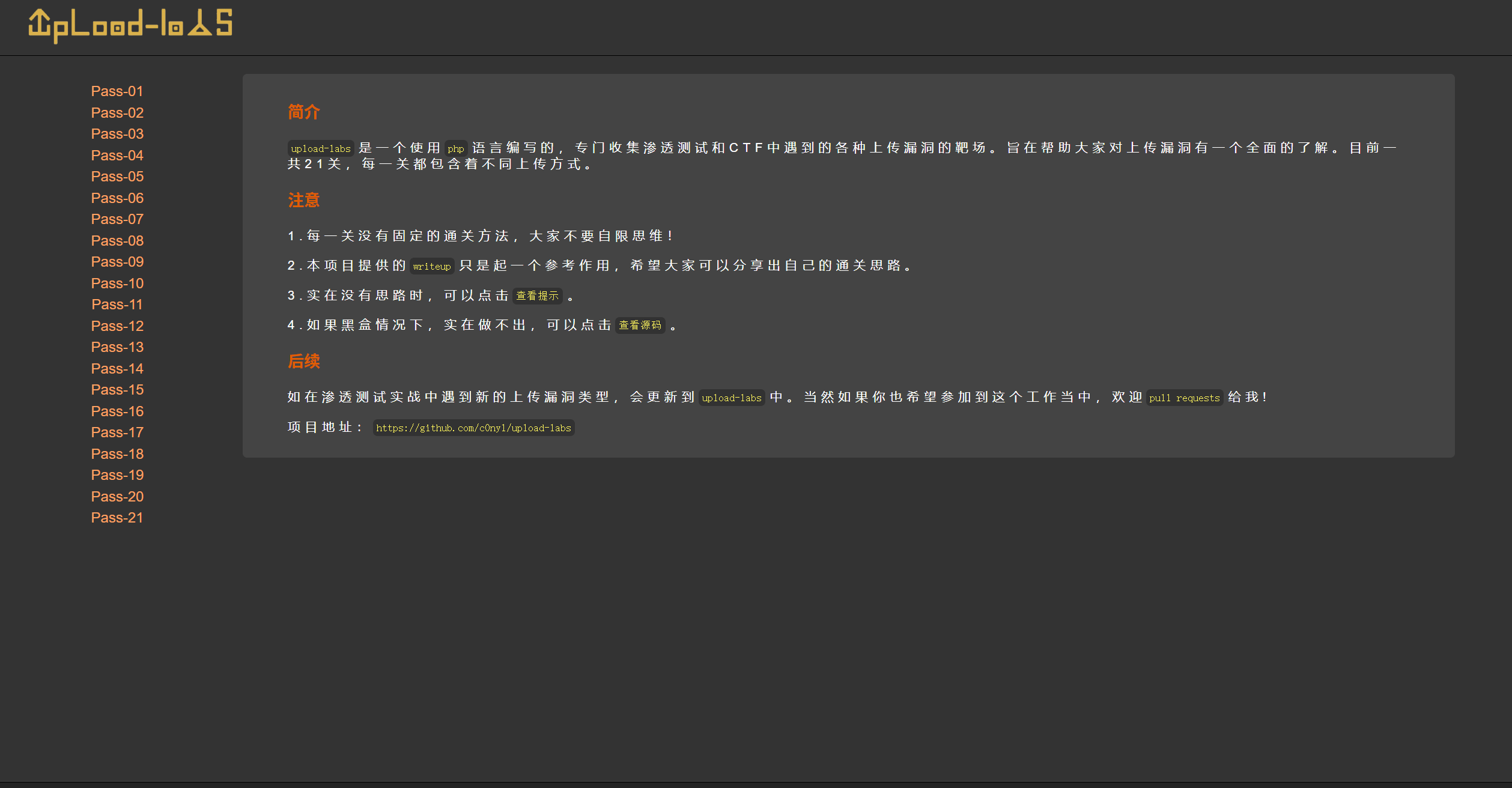Click the GitHub project URL
The image size is (1512, 788).
[x=473, y=428]
